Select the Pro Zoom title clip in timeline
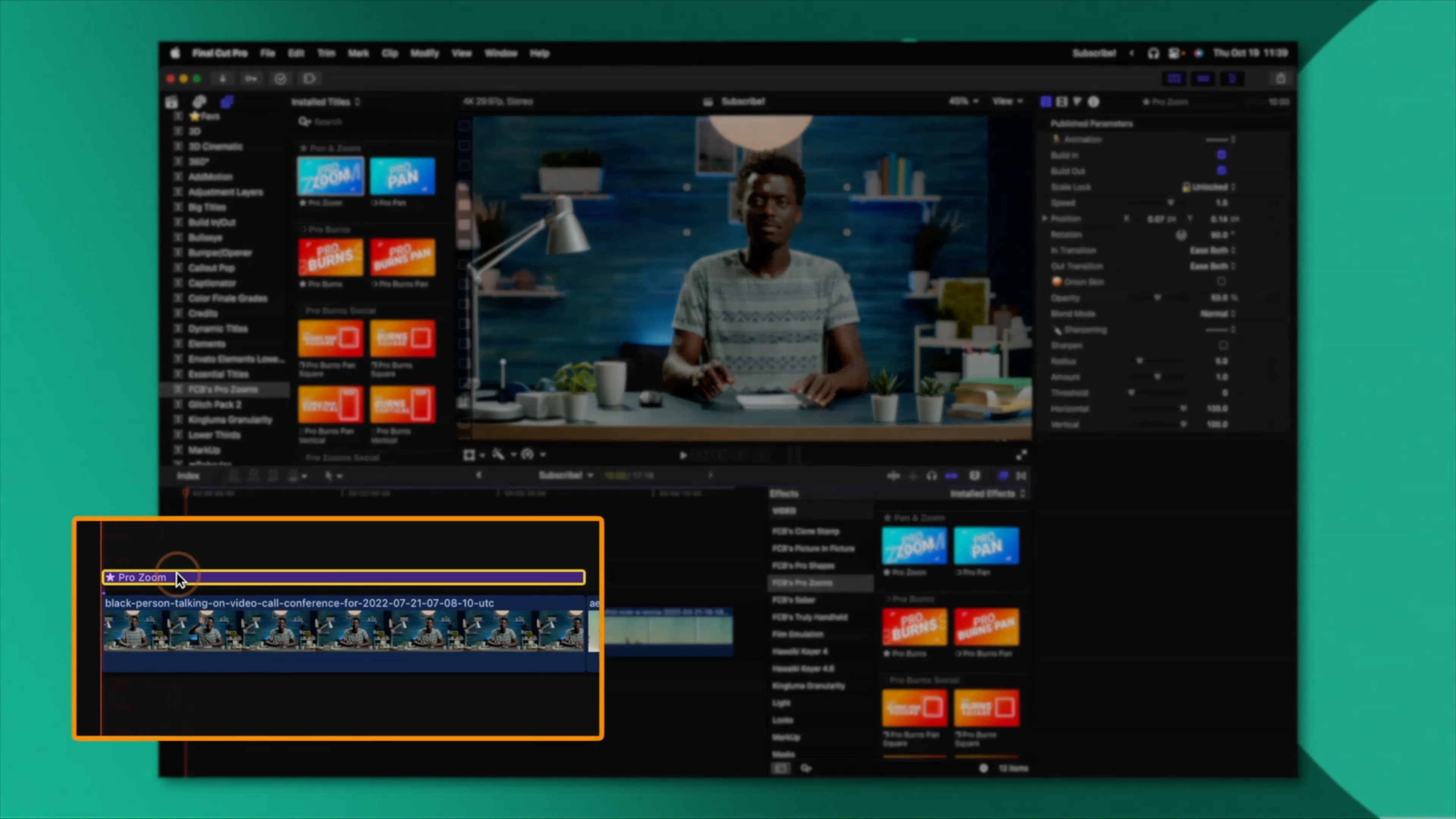The height and width of the screenshot is (819, 1456). (x=344, y=577)
